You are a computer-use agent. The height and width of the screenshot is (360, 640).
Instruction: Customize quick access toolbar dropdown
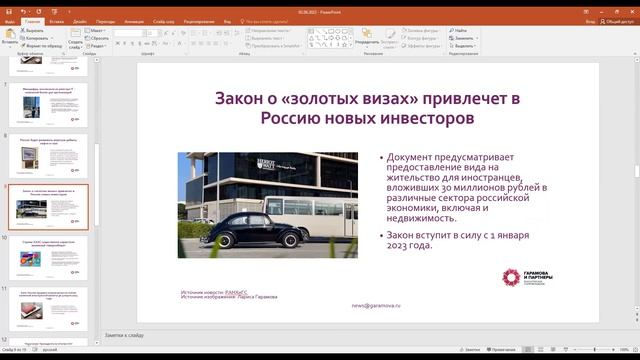point(69,12)
